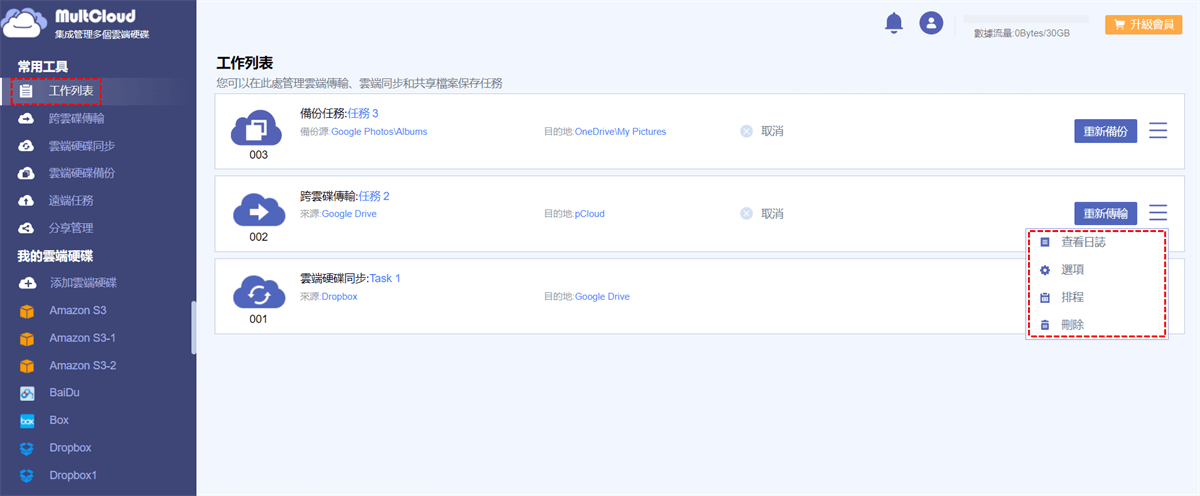Click the 工作列表 list icon in sidebar
1200x496 pixels.
coord(27,91)
